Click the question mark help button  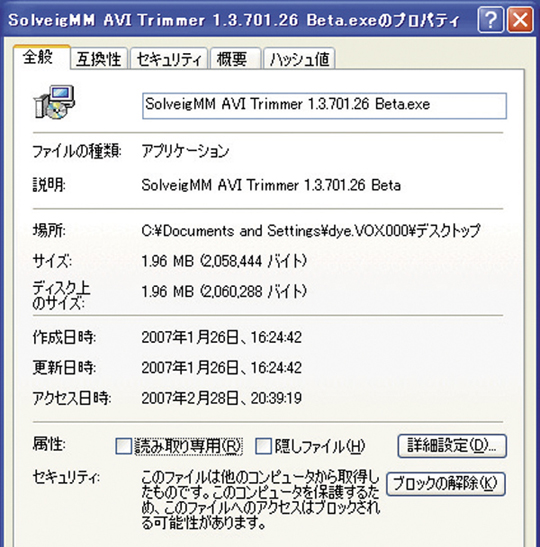click(x=490, y=20)
